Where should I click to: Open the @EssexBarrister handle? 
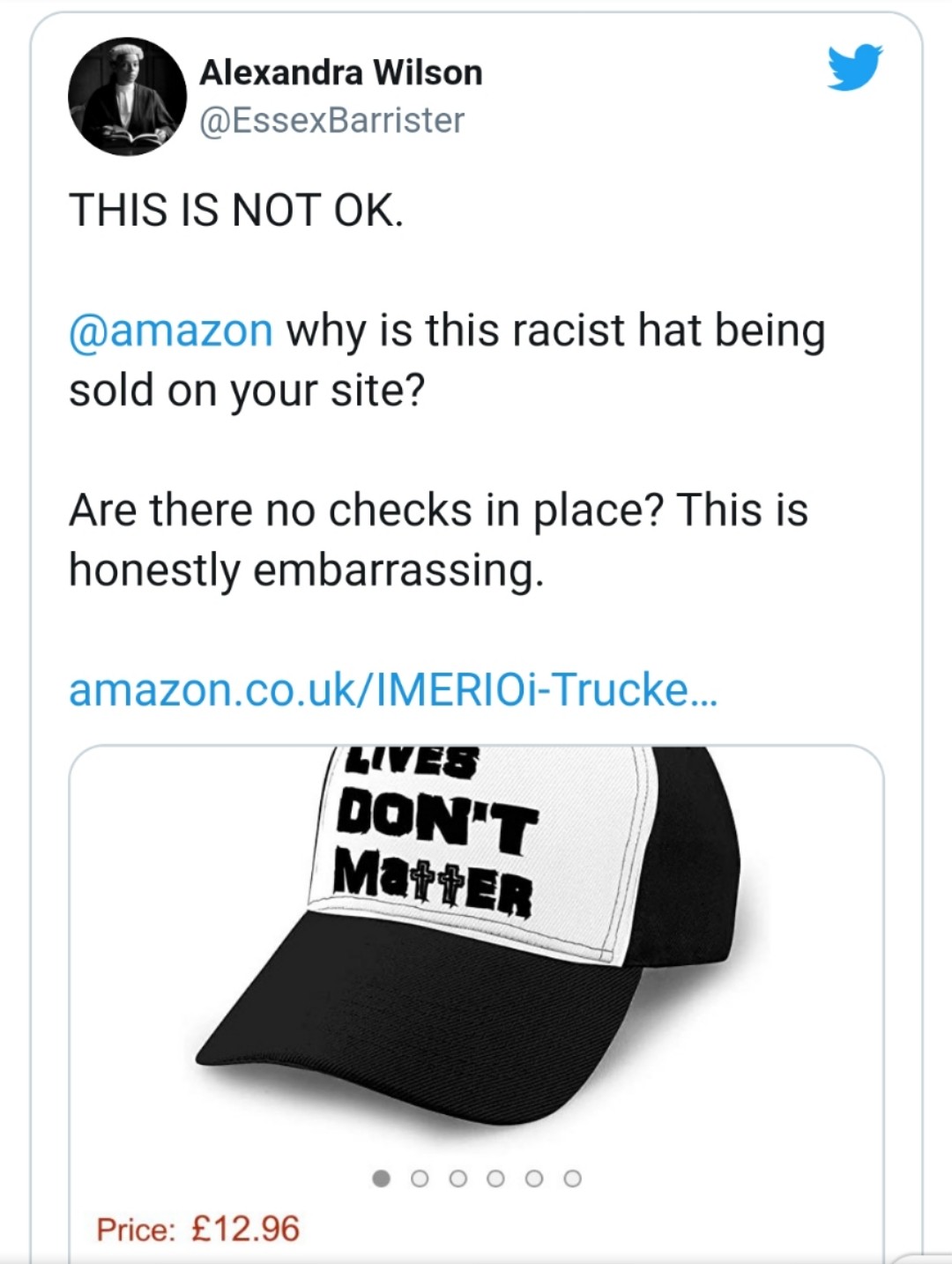click(x=332, y=121)
